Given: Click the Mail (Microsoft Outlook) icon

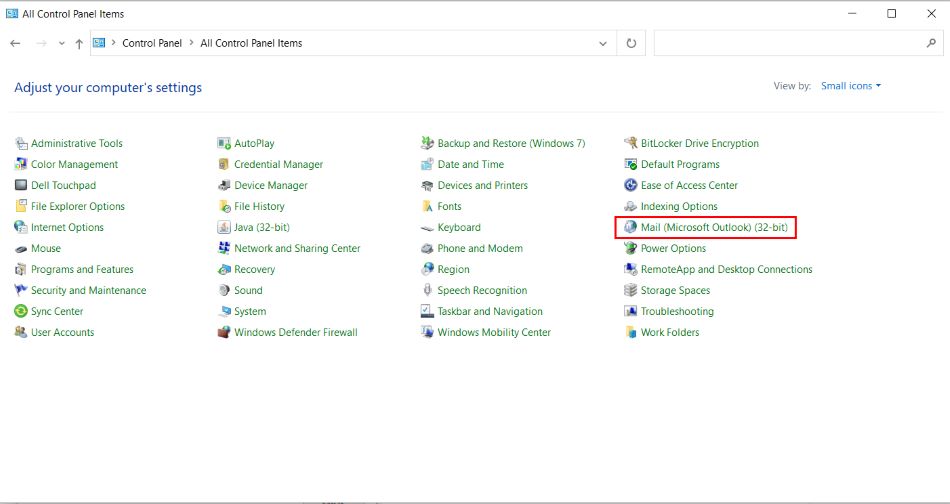Looking at the screenshot, I should 630,228.
